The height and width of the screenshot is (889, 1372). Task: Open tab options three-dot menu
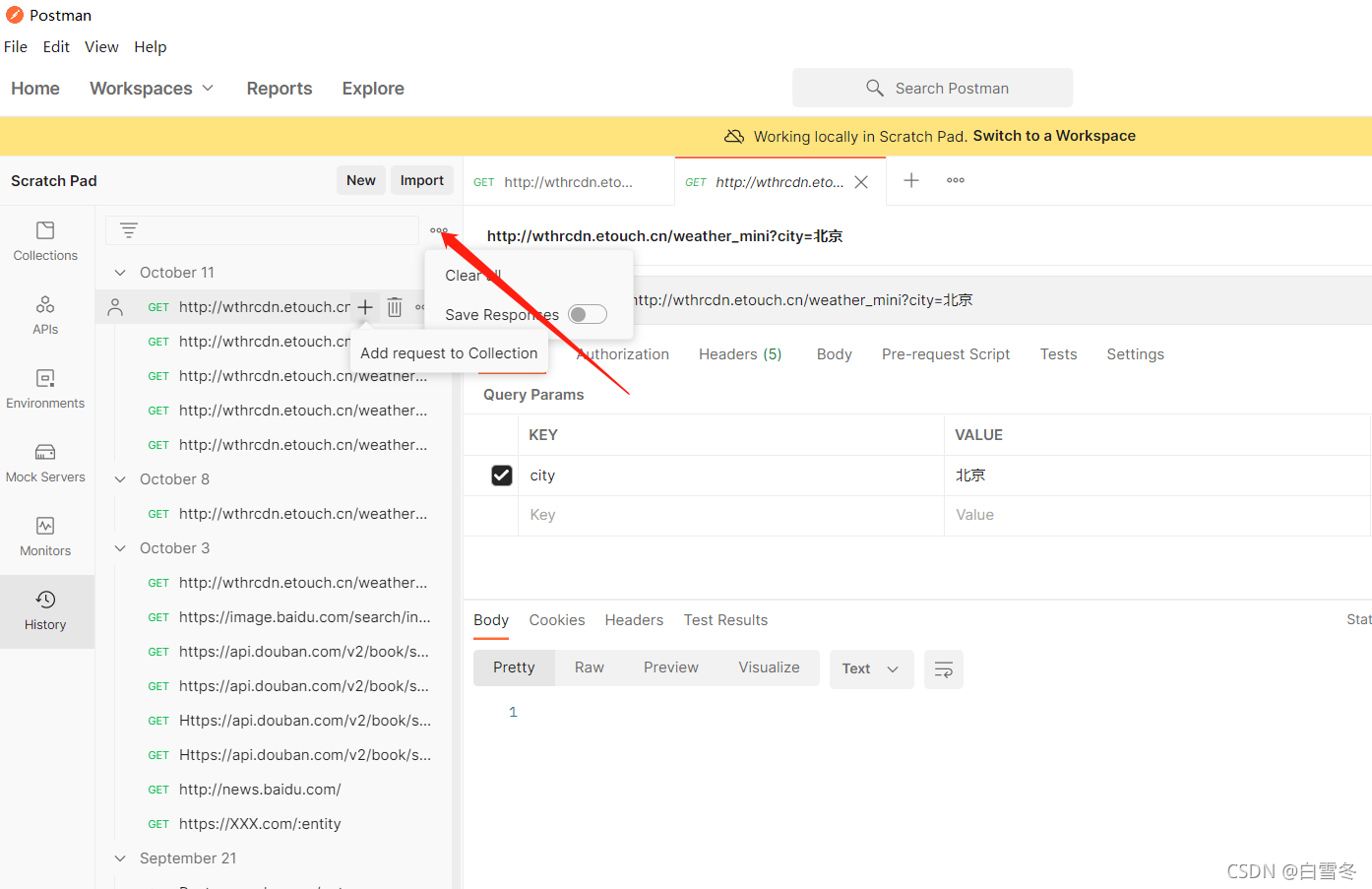click(x=956, y=180)
